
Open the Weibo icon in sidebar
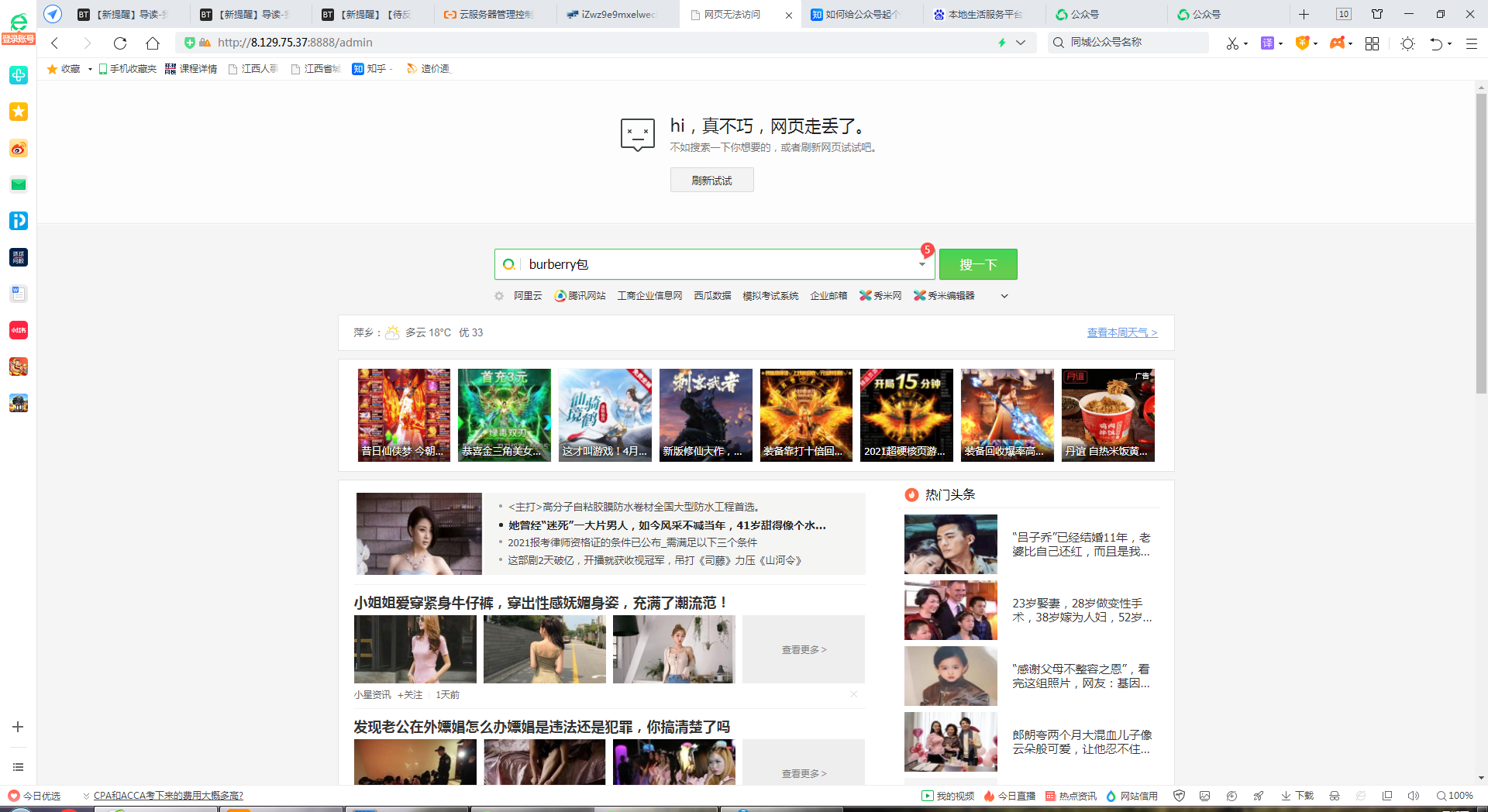pyautogui.click(x=19, y=148)
